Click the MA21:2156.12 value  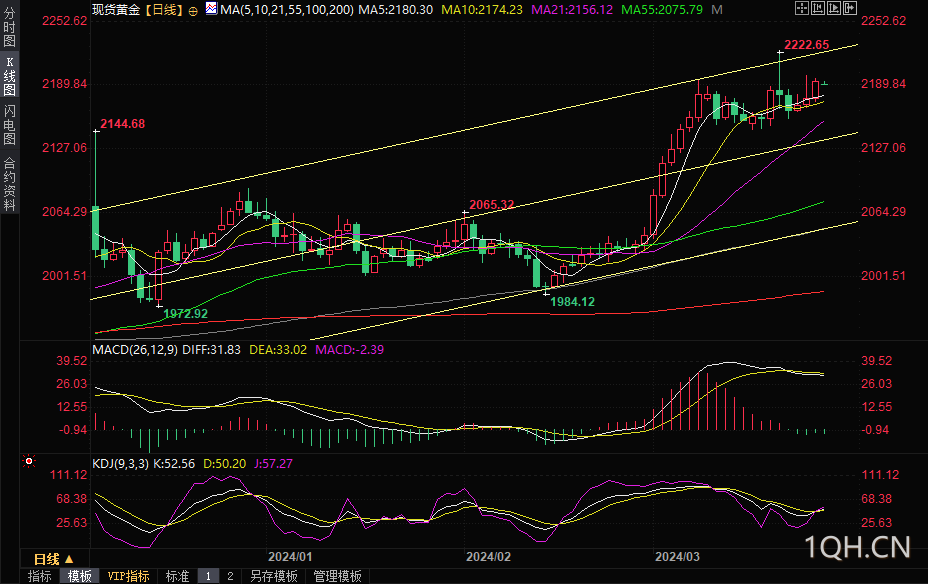[572, 10]
